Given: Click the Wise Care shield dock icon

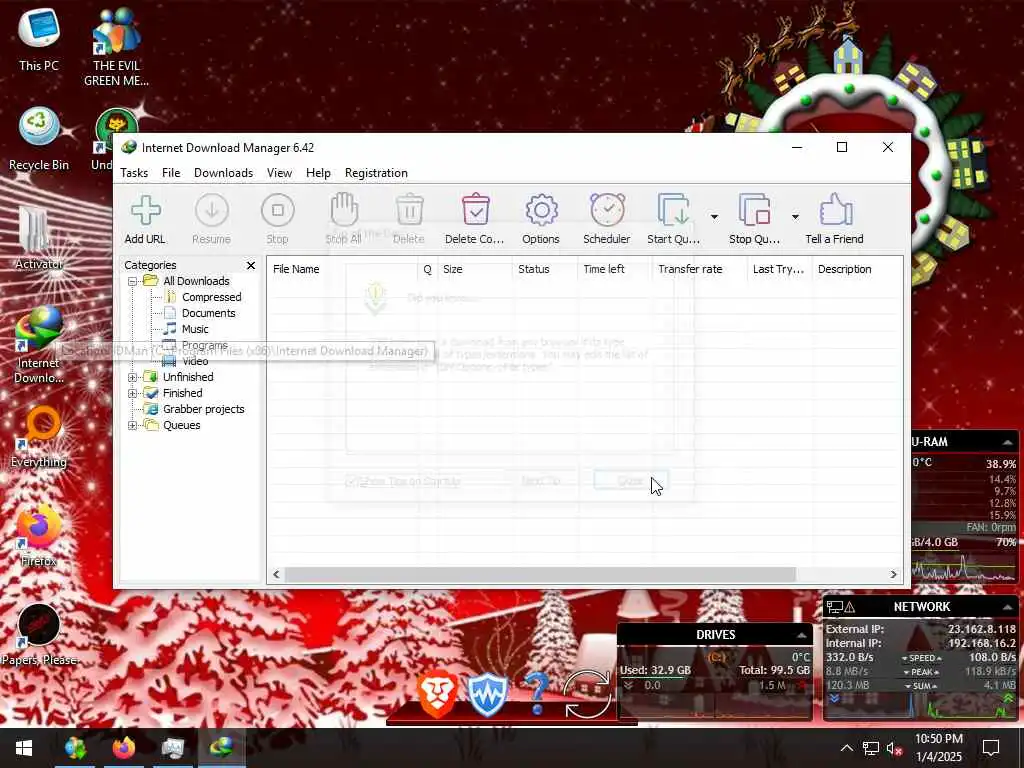Looking at the screenshot, I should [487, 695].
